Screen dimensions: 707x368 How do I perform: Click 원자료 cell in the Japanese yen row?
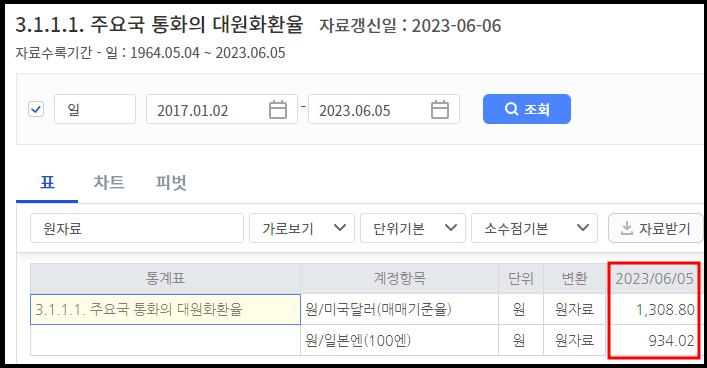click(574, 340)
